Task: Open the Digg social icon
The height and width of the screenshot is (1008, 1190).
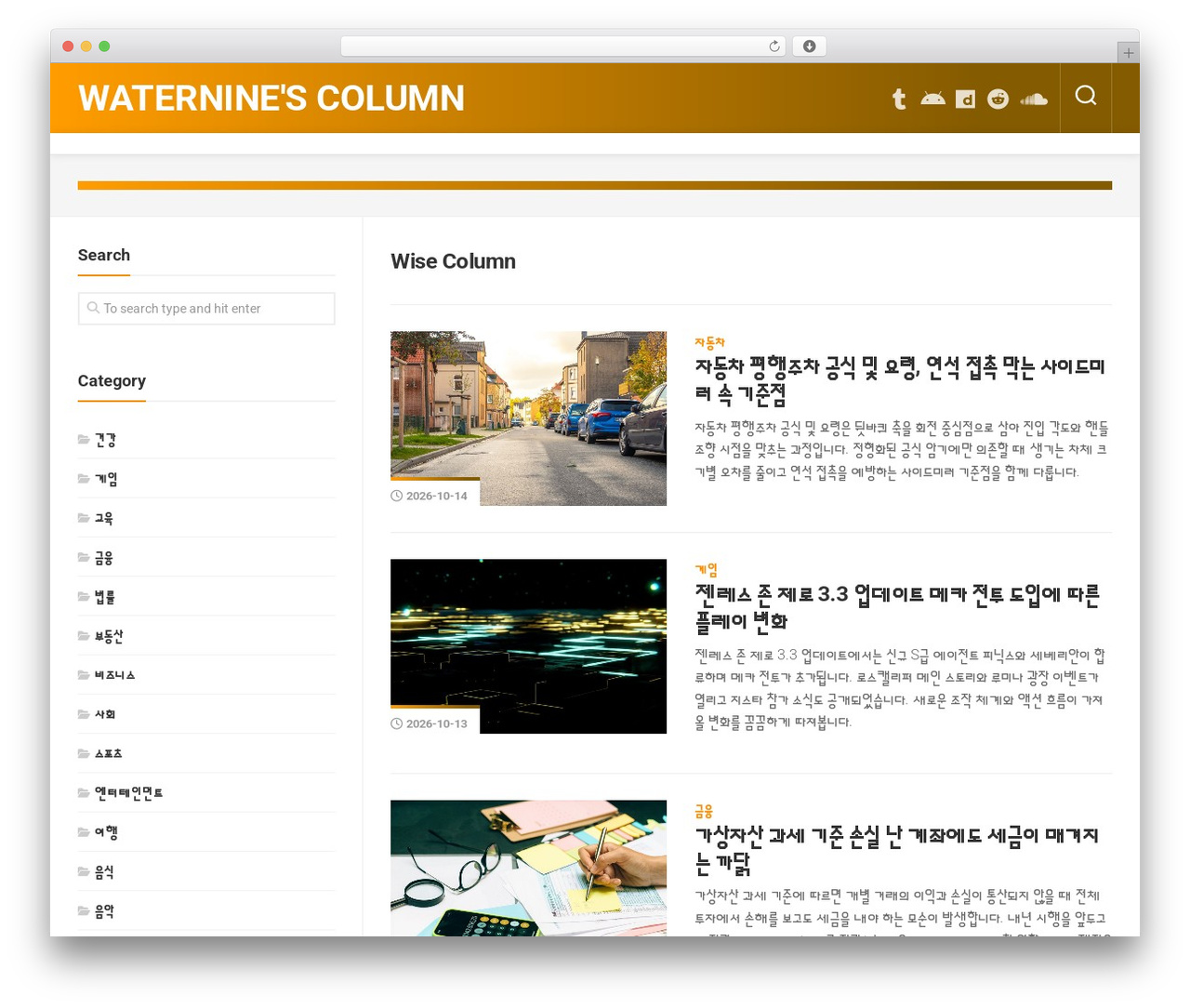Action: point(966,99)
